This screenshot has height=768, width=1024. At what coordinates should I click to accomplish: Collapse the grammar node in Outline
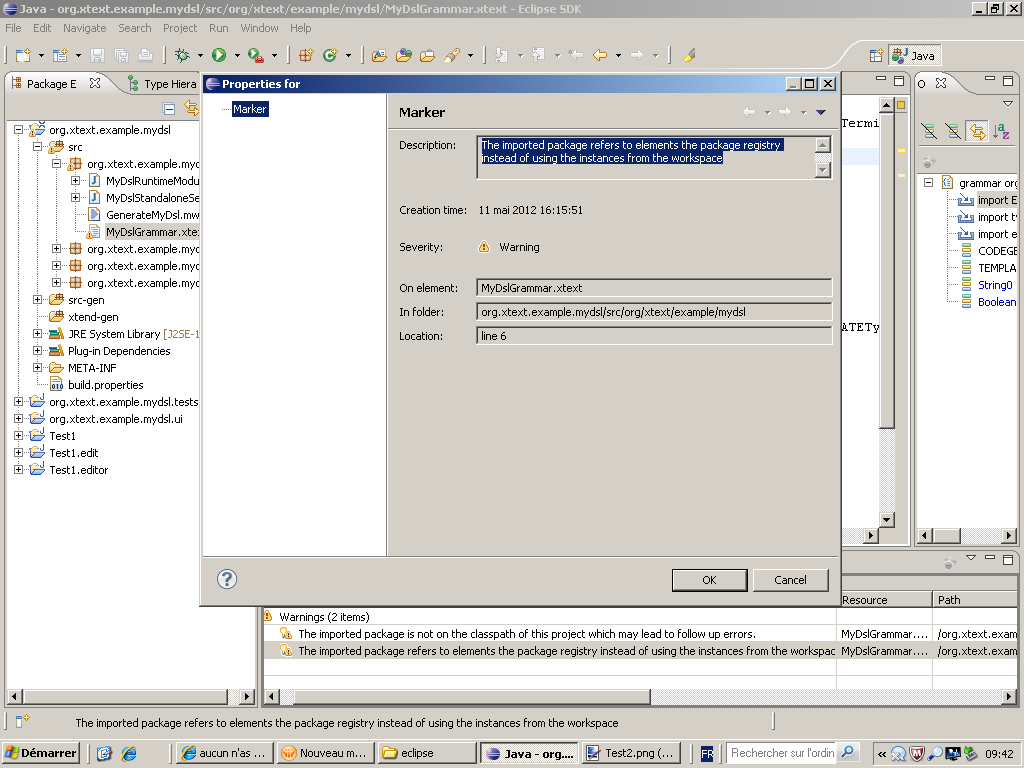click(929, 183)
